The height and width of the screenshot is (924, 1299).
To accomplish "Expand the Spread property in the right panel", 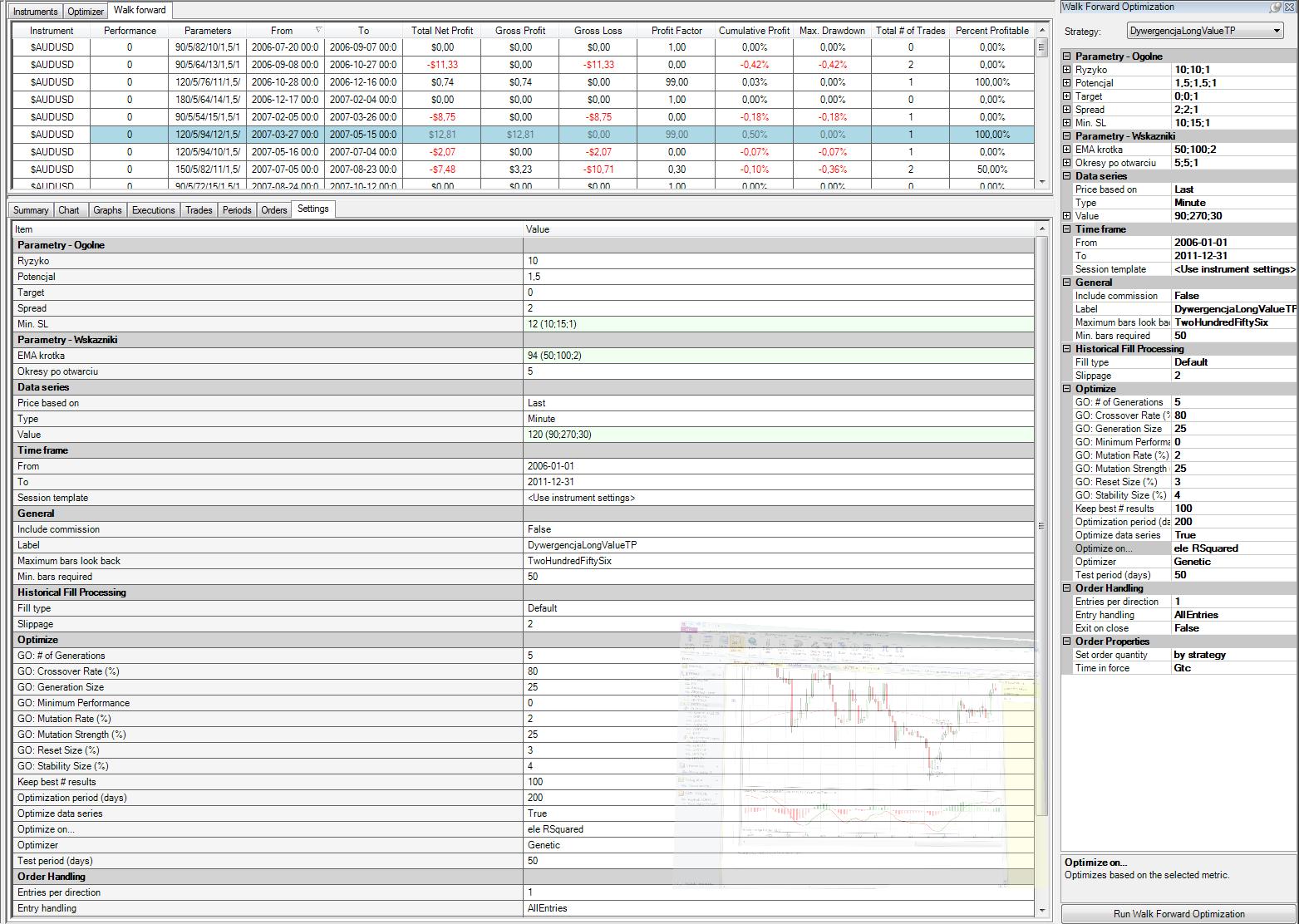I will point(1067,110).
